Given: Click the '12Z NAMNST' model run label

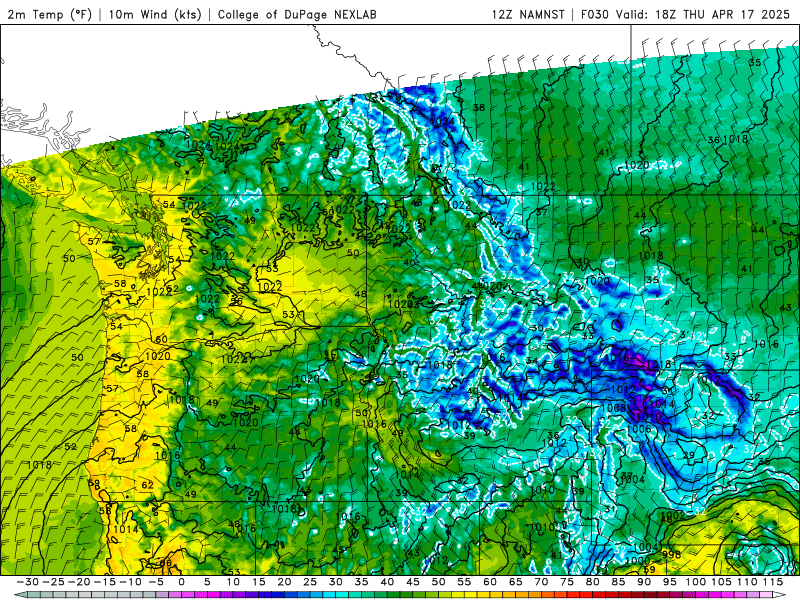Looking at the screenshot, I should point(528,14).
